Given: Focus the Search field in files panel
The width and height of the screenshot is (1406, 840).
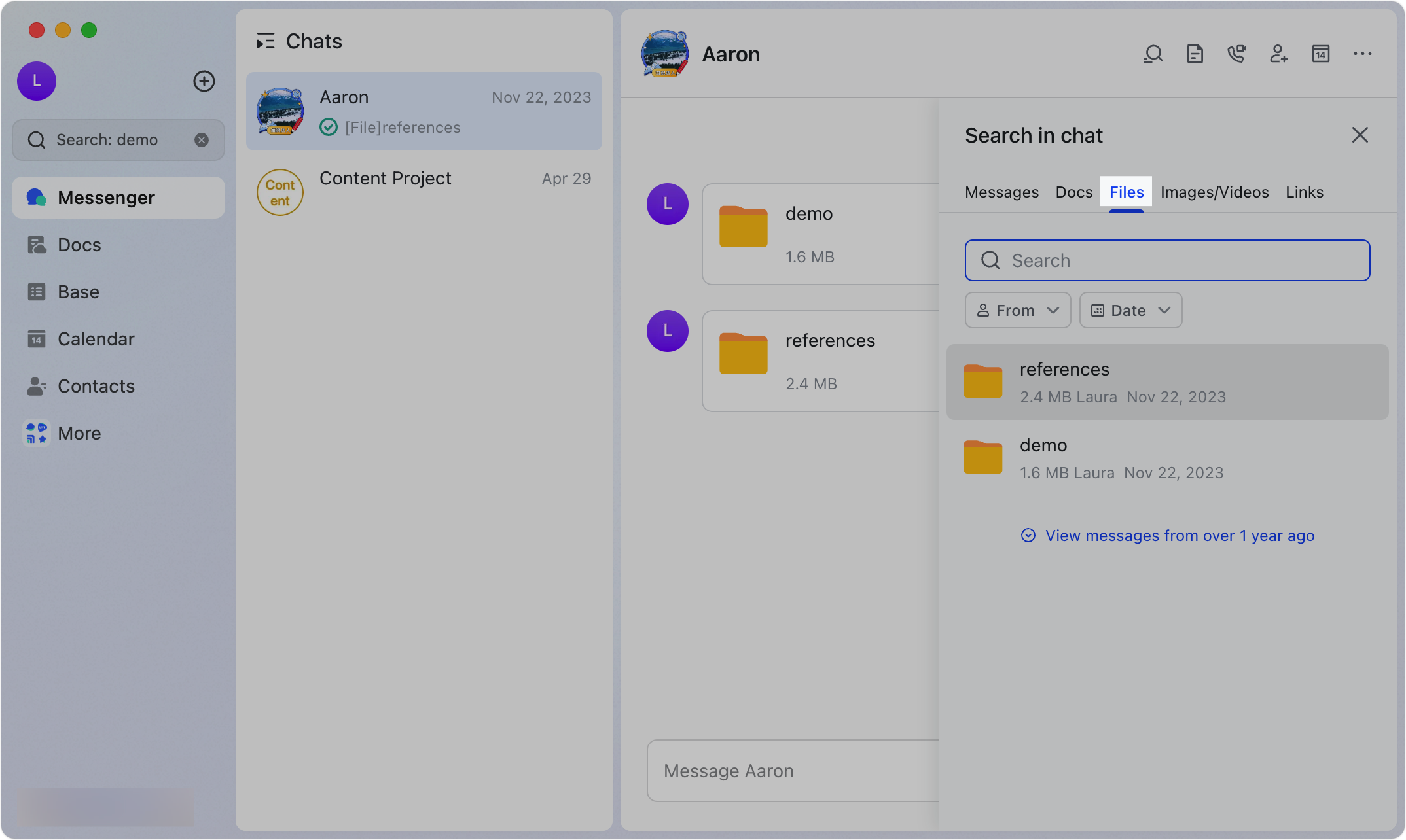Looking at the screenshot, I should click(x=1167, y=260).
